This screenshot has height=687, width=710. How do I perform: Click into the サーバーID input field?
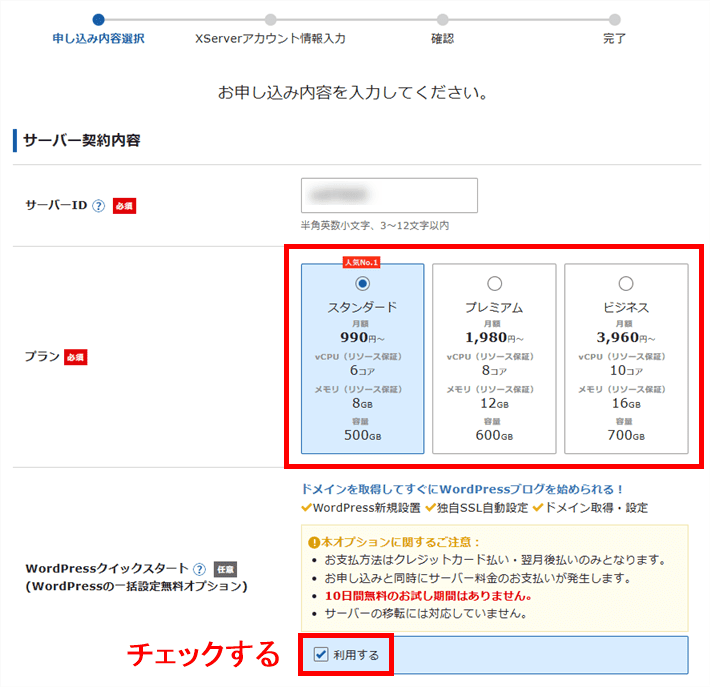[x=388, y=196]
